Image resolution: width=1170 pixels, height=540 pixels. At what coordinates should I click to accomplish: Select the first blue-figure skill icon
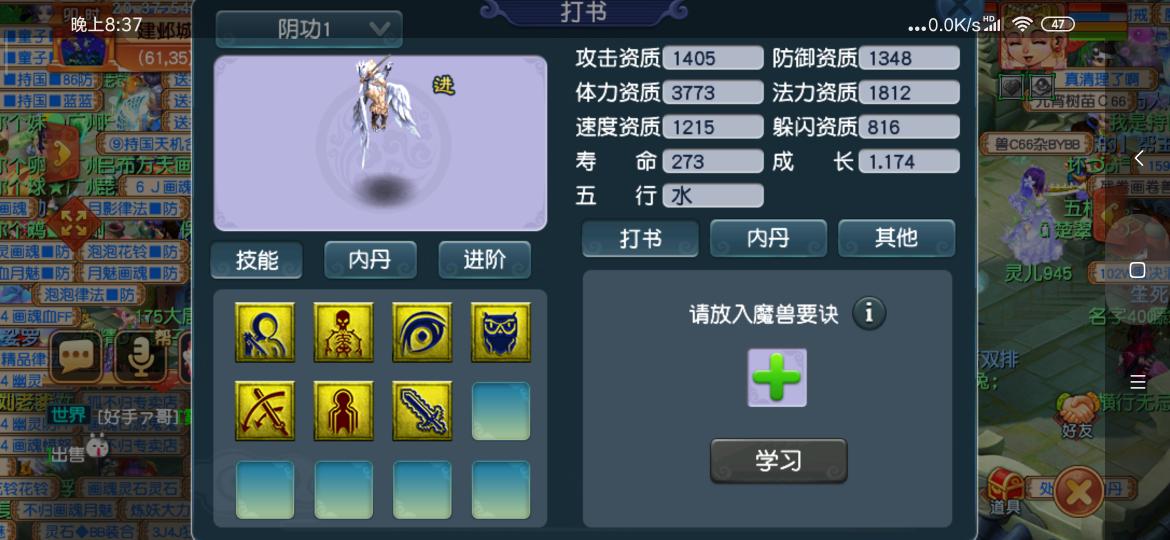[265, 332]
